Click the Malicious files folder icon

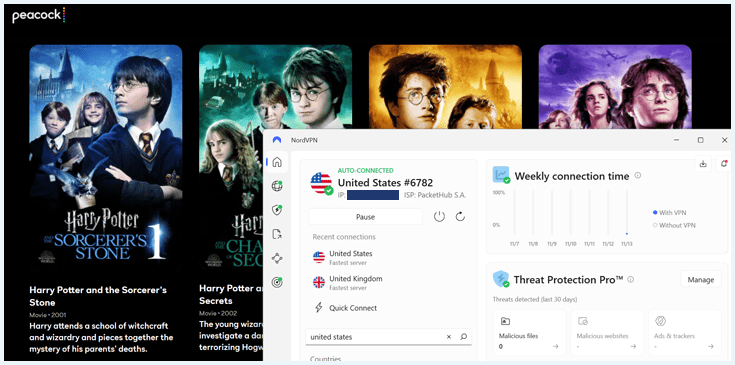coord(505,321)
